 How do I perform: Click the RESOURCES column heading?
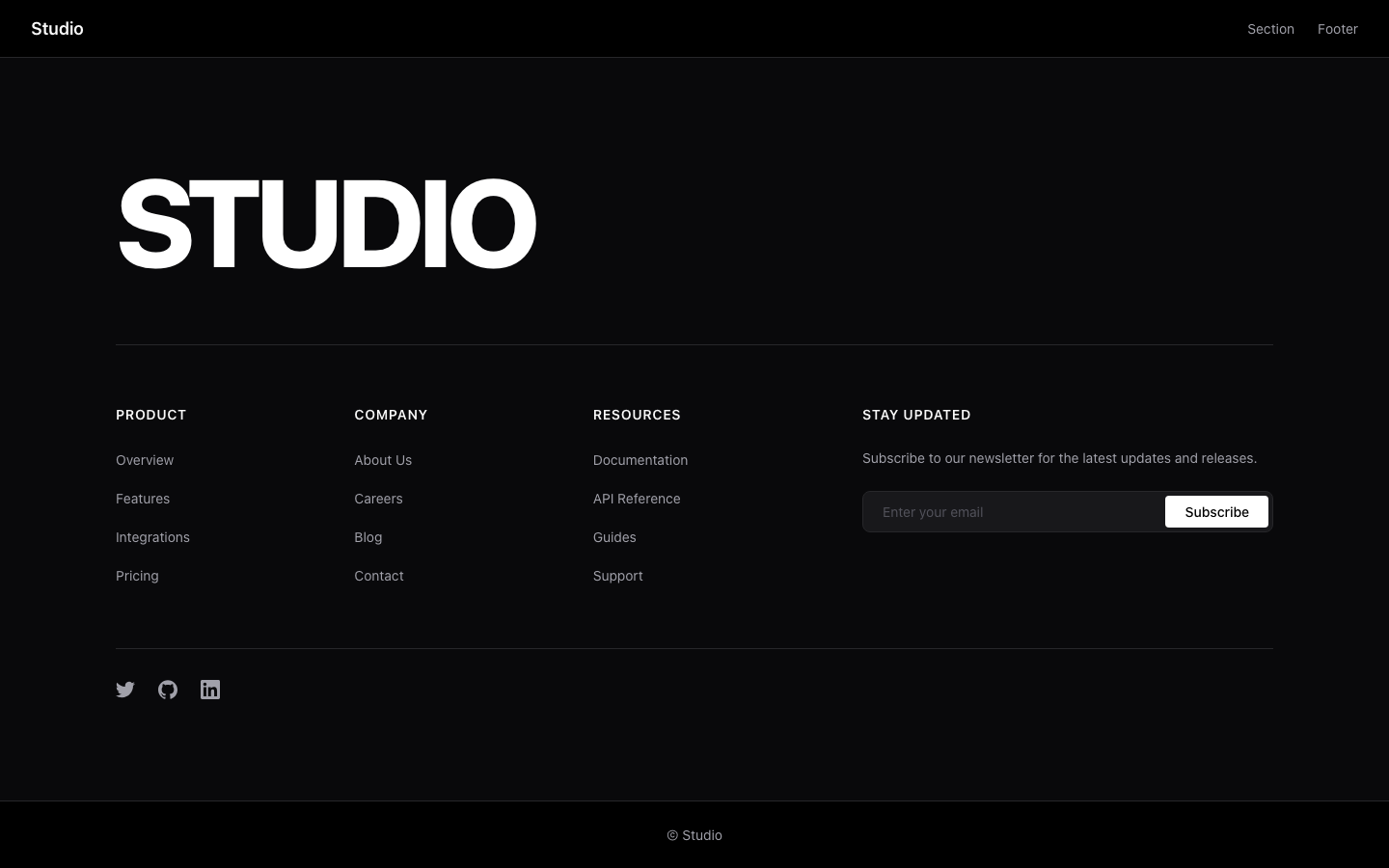pos(637,415)
